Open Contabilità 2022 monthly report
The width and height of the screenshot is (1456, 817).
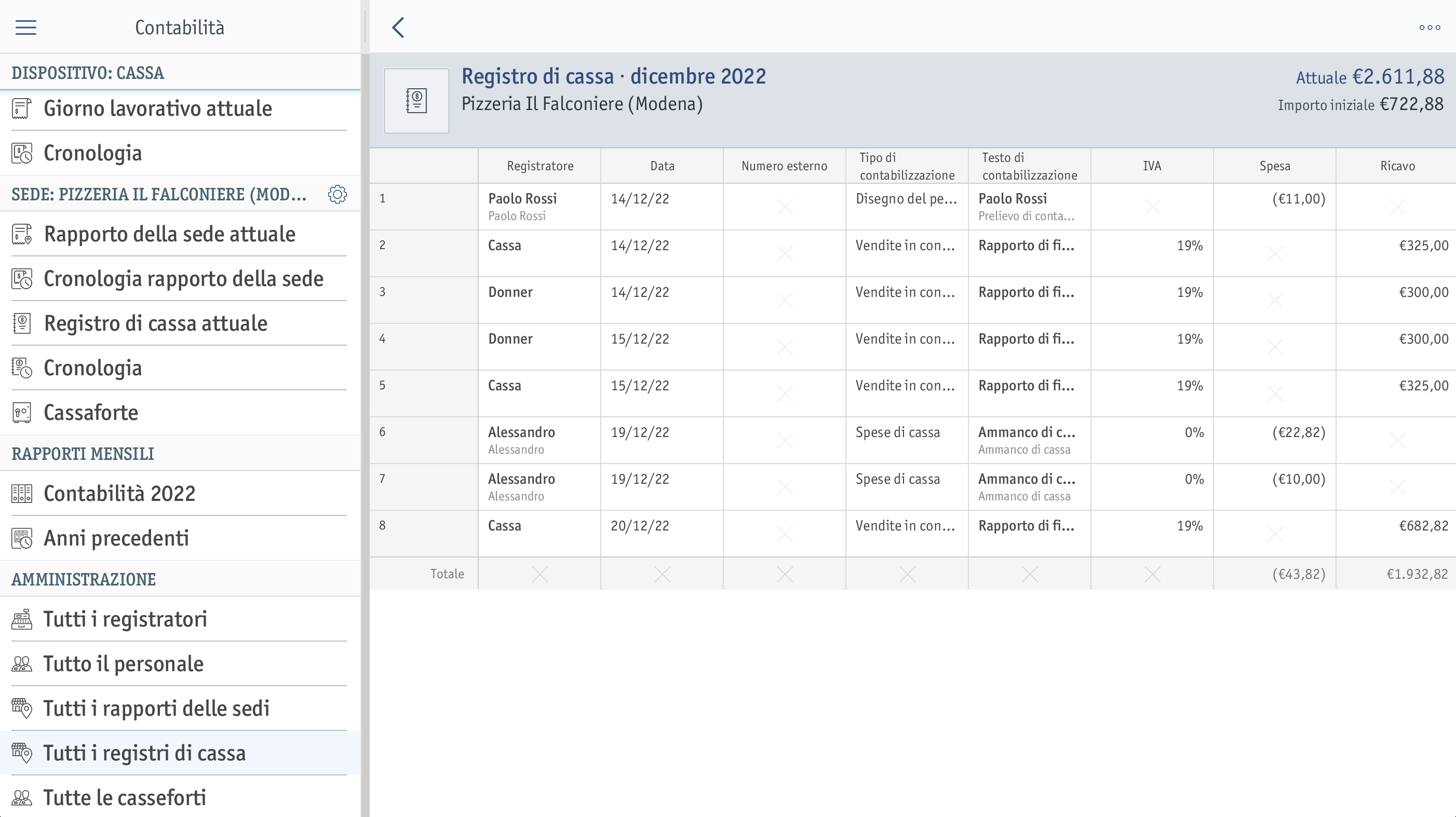point(180,493)
